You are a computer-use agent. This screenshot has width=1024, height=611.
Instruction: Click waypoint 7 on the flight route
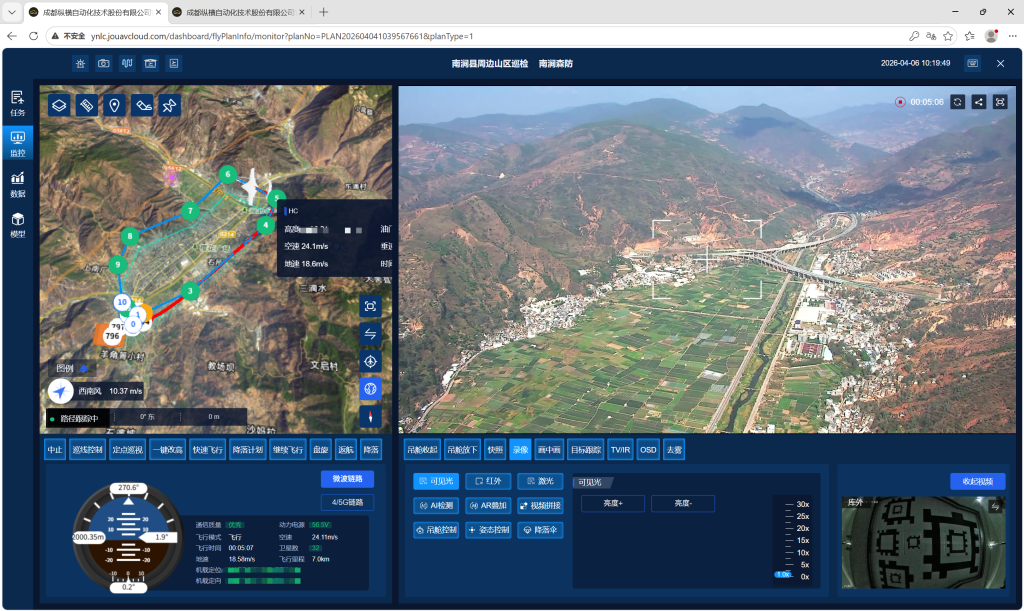click(189, 211)
